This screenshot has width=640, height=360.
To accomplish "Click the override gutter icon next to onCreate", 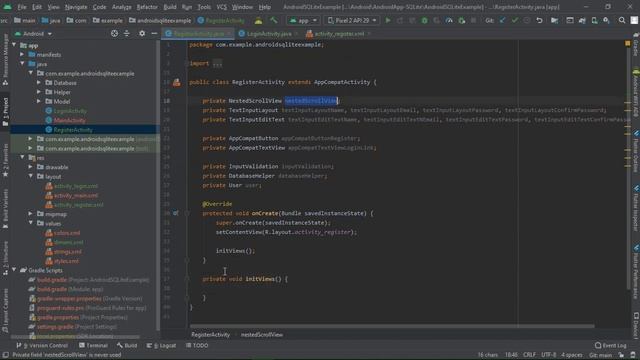I will click(176, 213).
